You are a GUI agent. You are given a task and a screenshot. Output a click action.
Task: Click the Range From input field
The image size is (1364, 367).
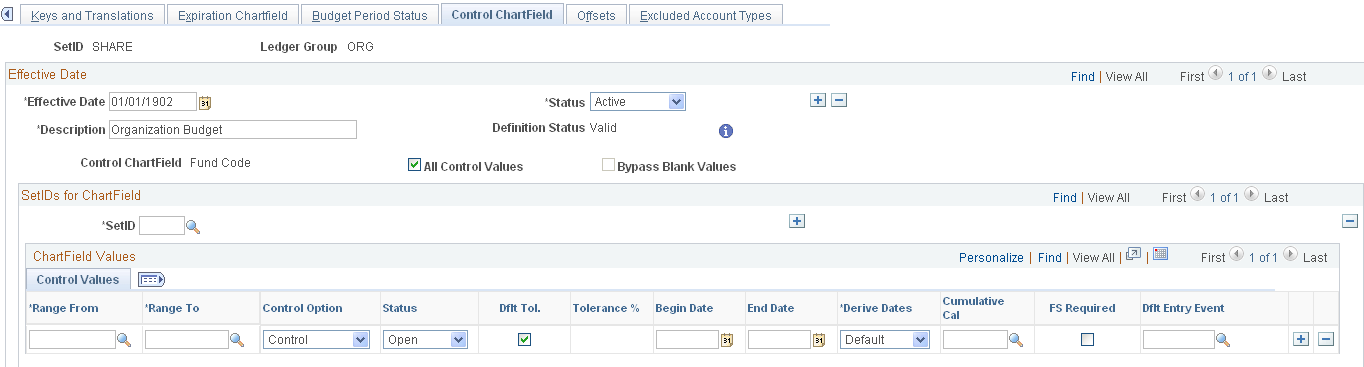pos(73,340)
